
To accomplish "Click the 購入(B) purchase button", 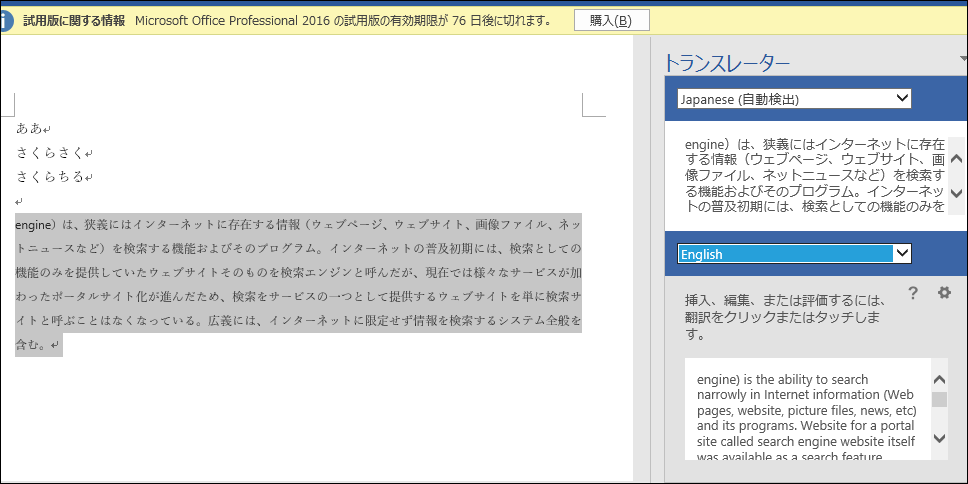I will 611,20.
